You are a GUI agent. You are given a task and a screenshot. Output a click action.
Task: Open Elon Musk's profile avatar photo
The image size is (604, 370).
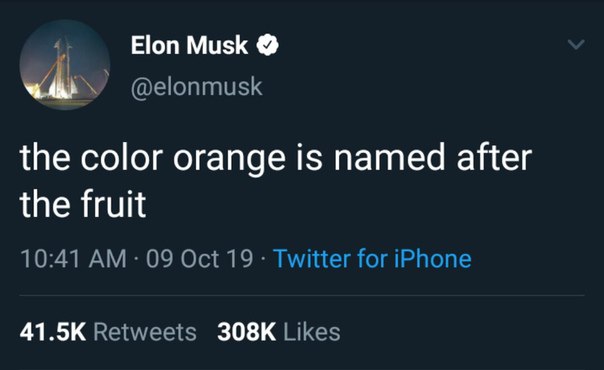pyautogui.click(x=65, y=65)
